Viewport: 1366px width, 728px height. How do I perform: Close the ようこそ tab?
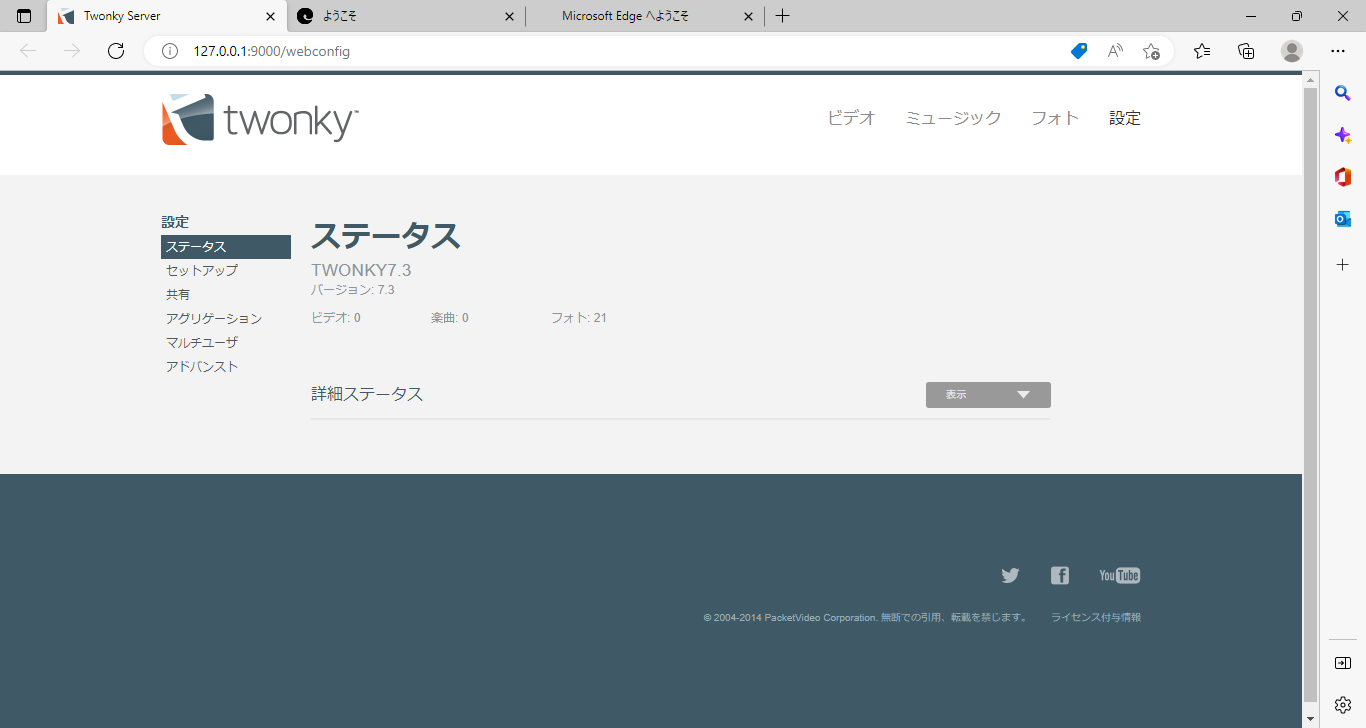click(x=509, y=16)
